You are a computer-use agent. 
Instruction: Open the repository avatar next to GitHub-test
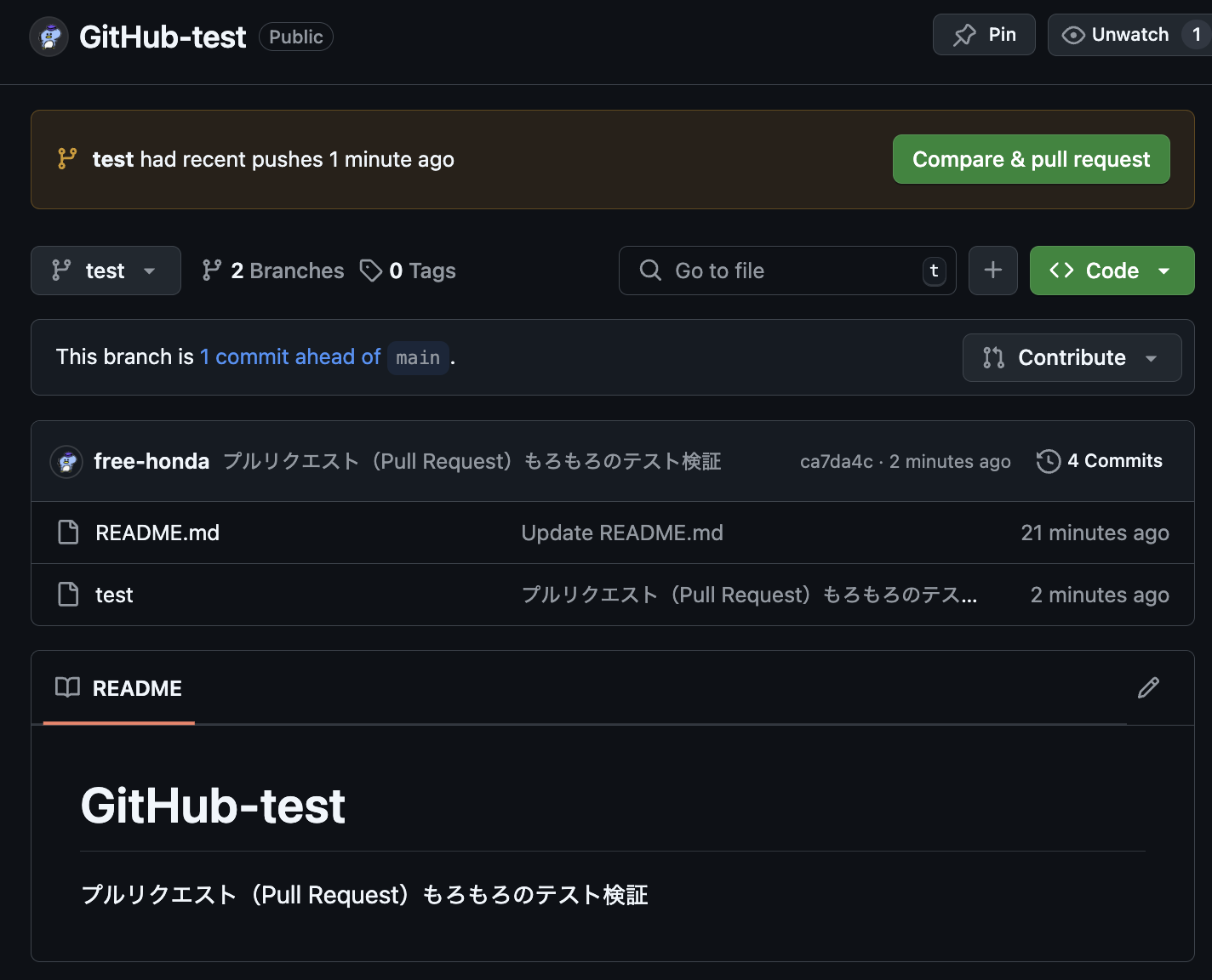(x=49, y=37)
